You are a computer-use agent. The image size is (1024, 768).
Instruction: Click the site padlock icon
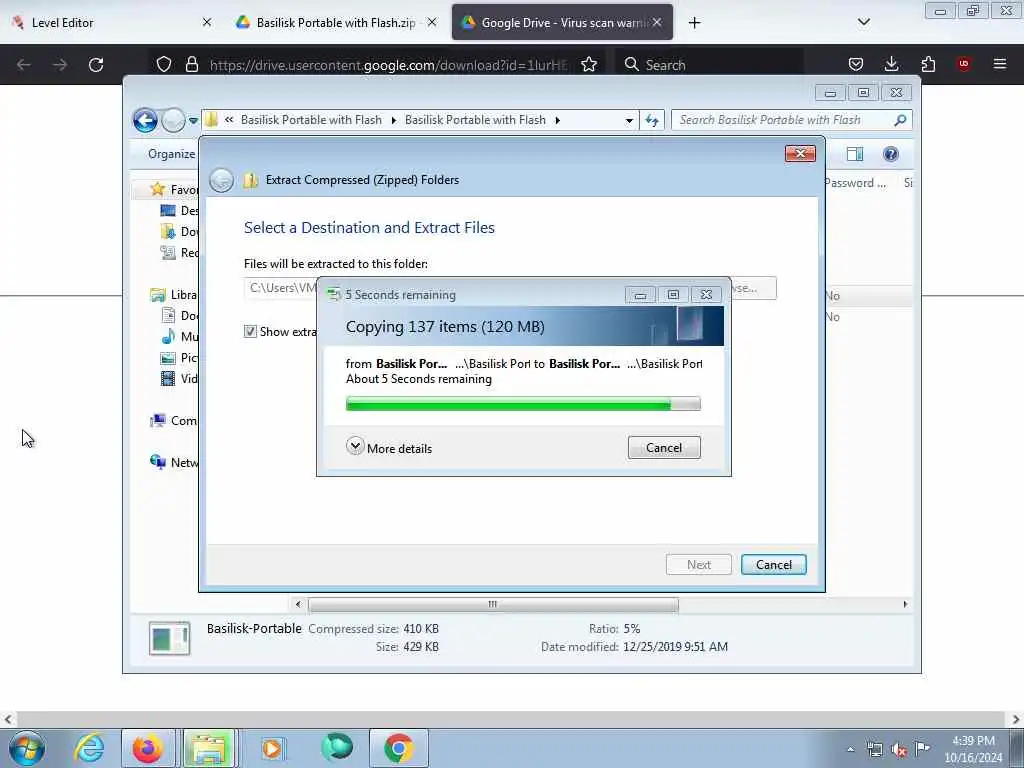tap(191, 64)
